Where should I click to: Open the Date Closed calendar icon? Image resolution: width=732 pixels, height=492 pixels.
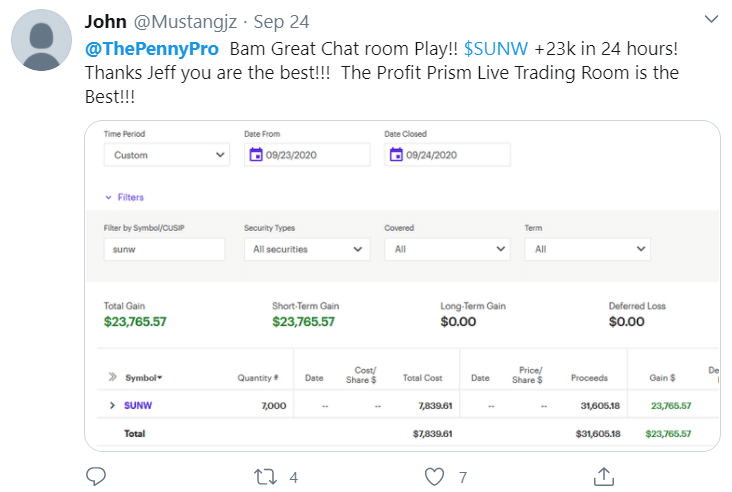(396, 155)
